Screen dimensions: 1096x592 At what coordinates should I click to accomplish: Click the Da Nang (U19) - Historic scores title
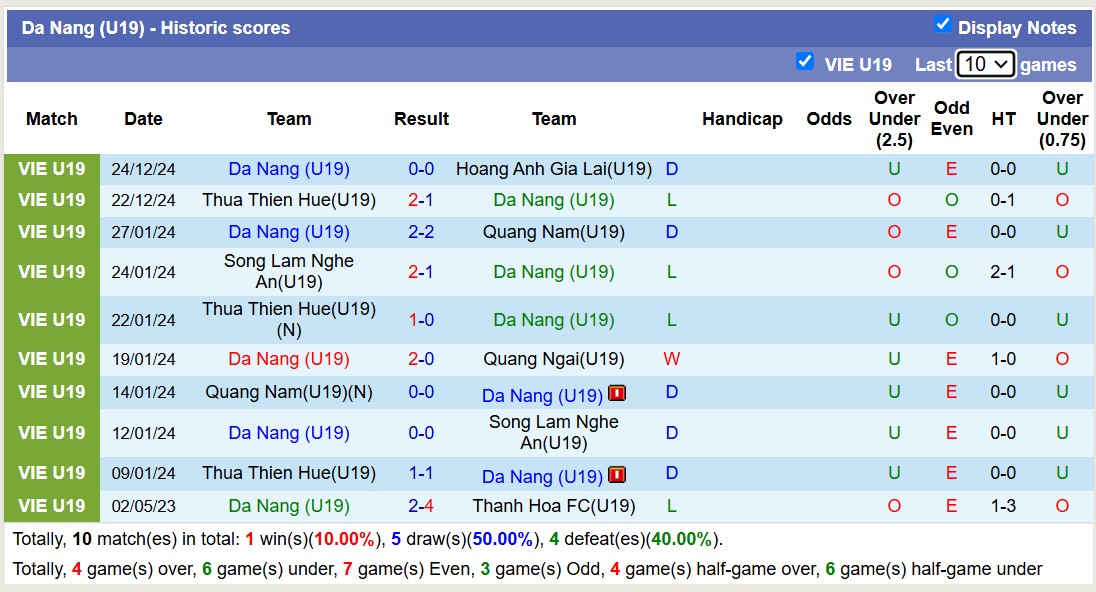(153, 27)
